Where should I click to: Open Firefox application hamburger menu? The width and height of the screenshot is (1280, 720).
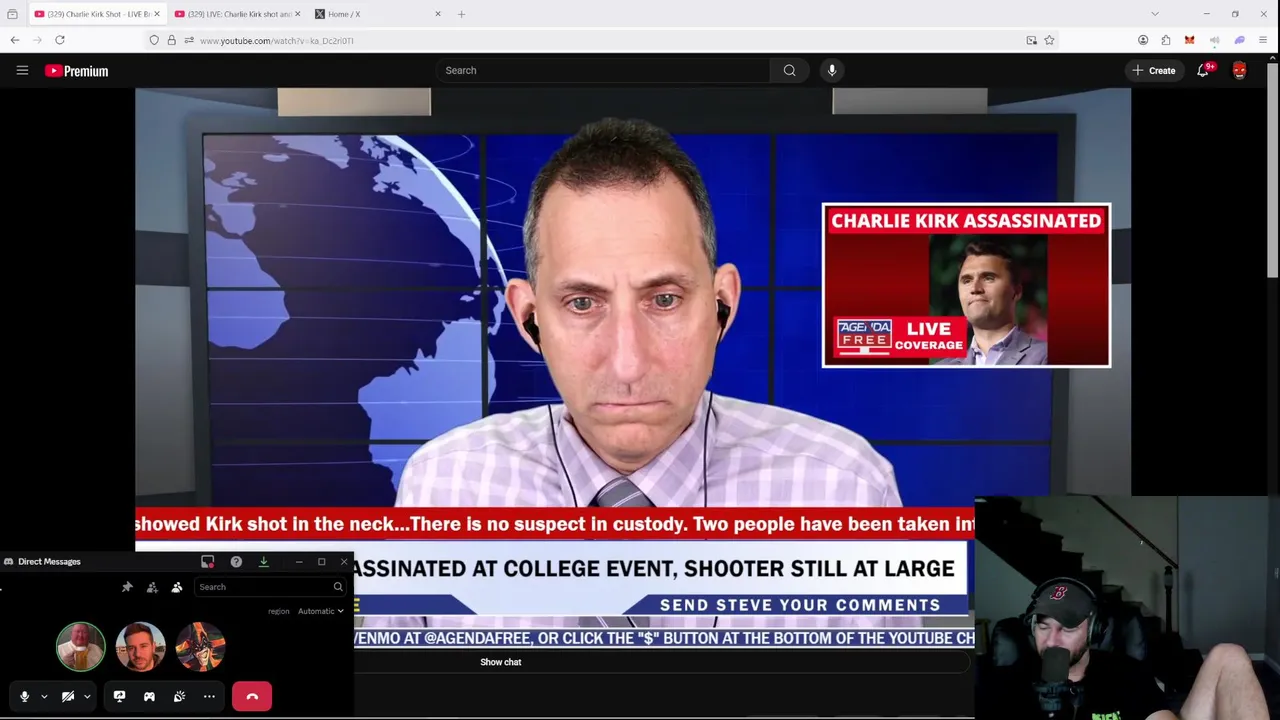pos(1263,40)
